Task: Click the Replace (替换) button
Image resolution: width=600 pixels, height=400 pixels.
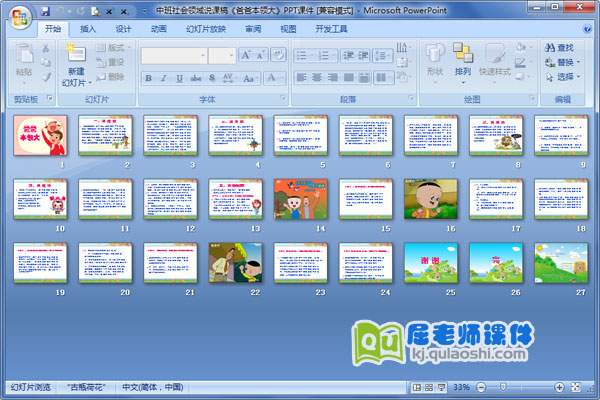Action: click(562, 61)
